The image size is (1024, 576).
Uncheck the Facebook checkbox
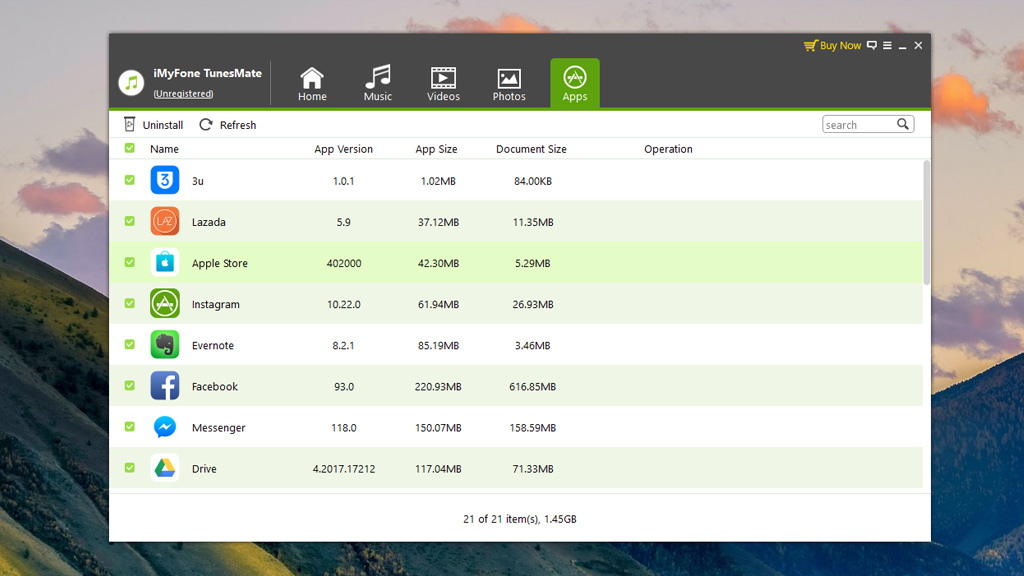pos(130,386)
